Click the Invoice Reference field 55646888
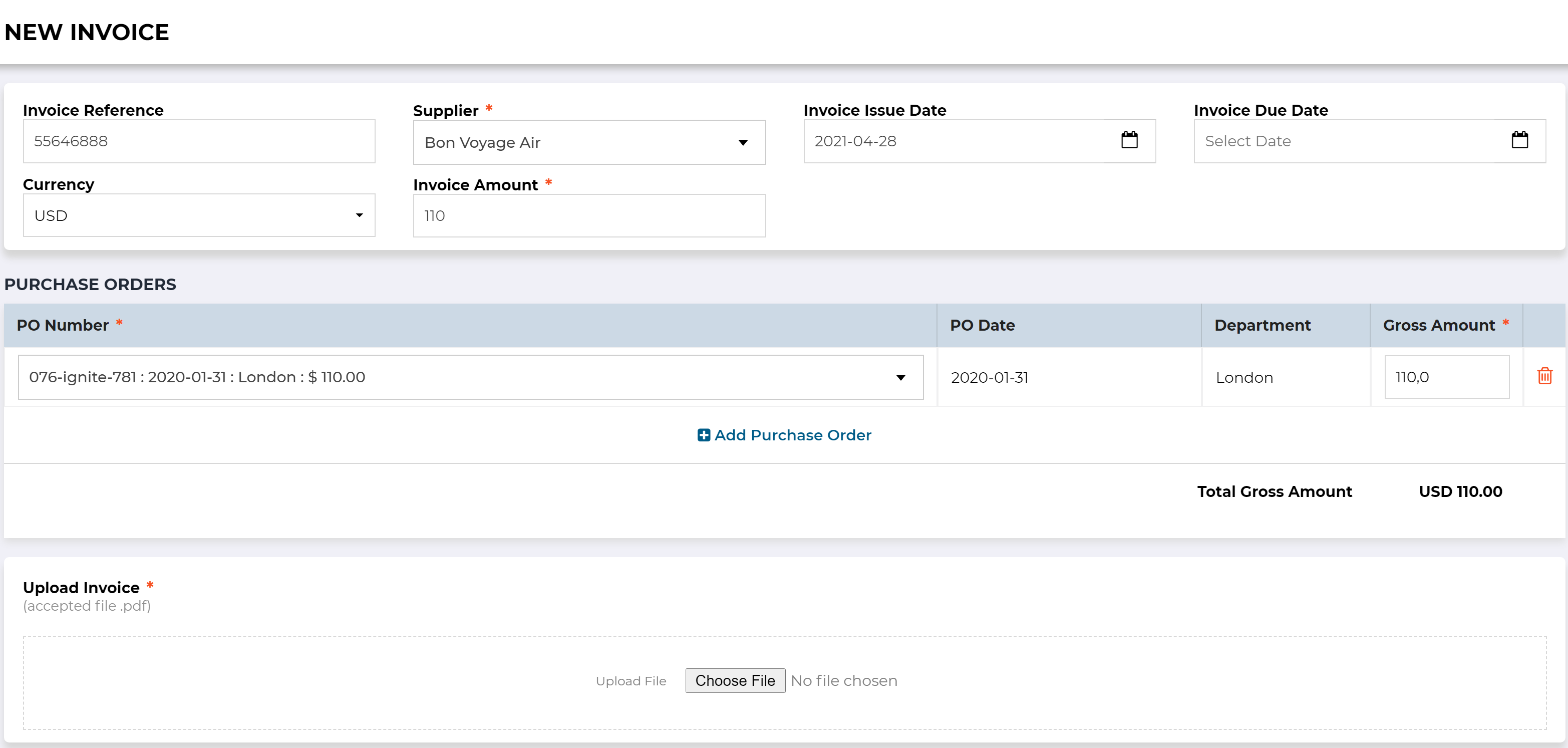The height and width of the screenshot is (748, 1568). [199, 141]
